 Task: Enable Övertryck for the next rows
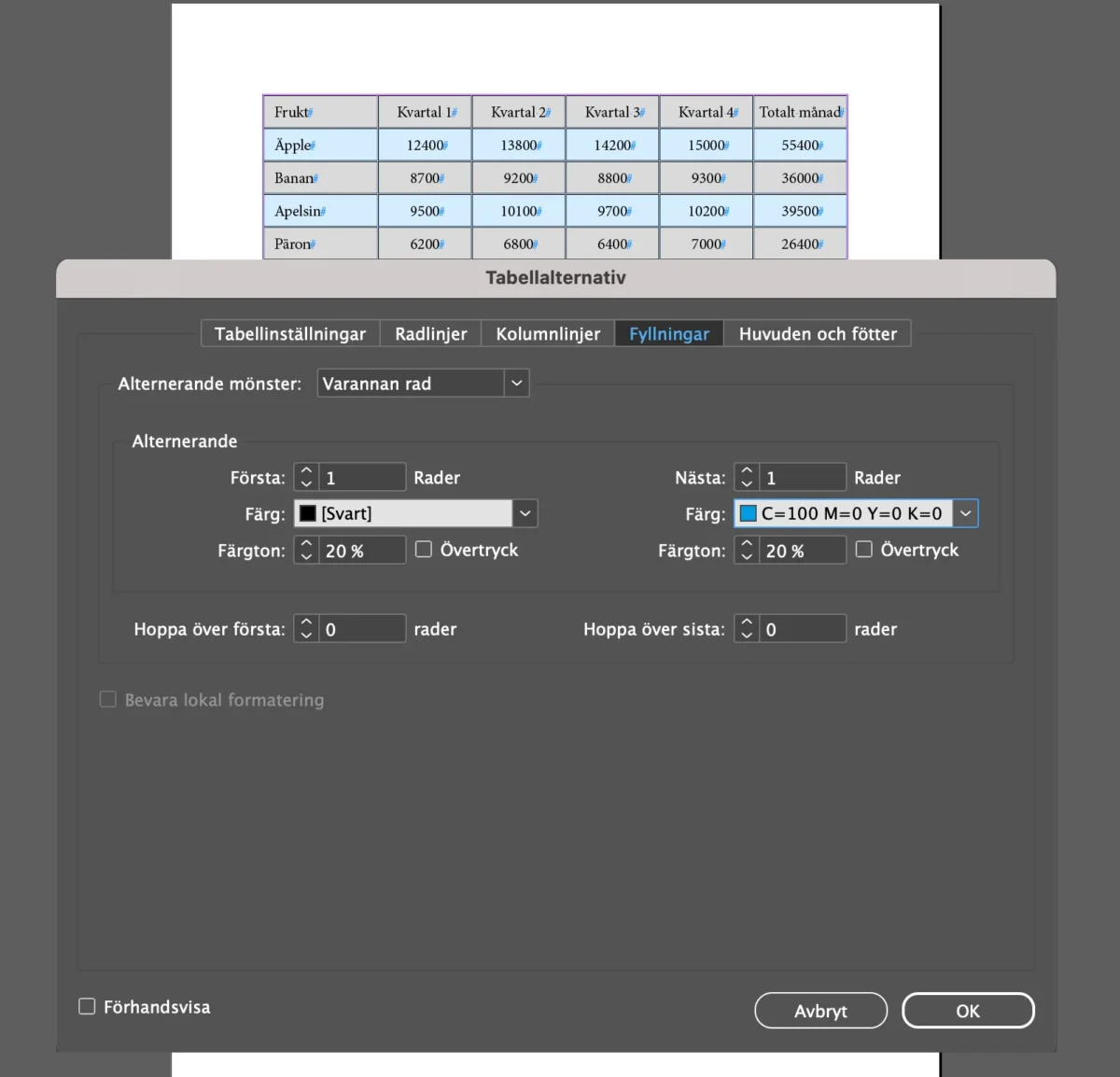864,550
